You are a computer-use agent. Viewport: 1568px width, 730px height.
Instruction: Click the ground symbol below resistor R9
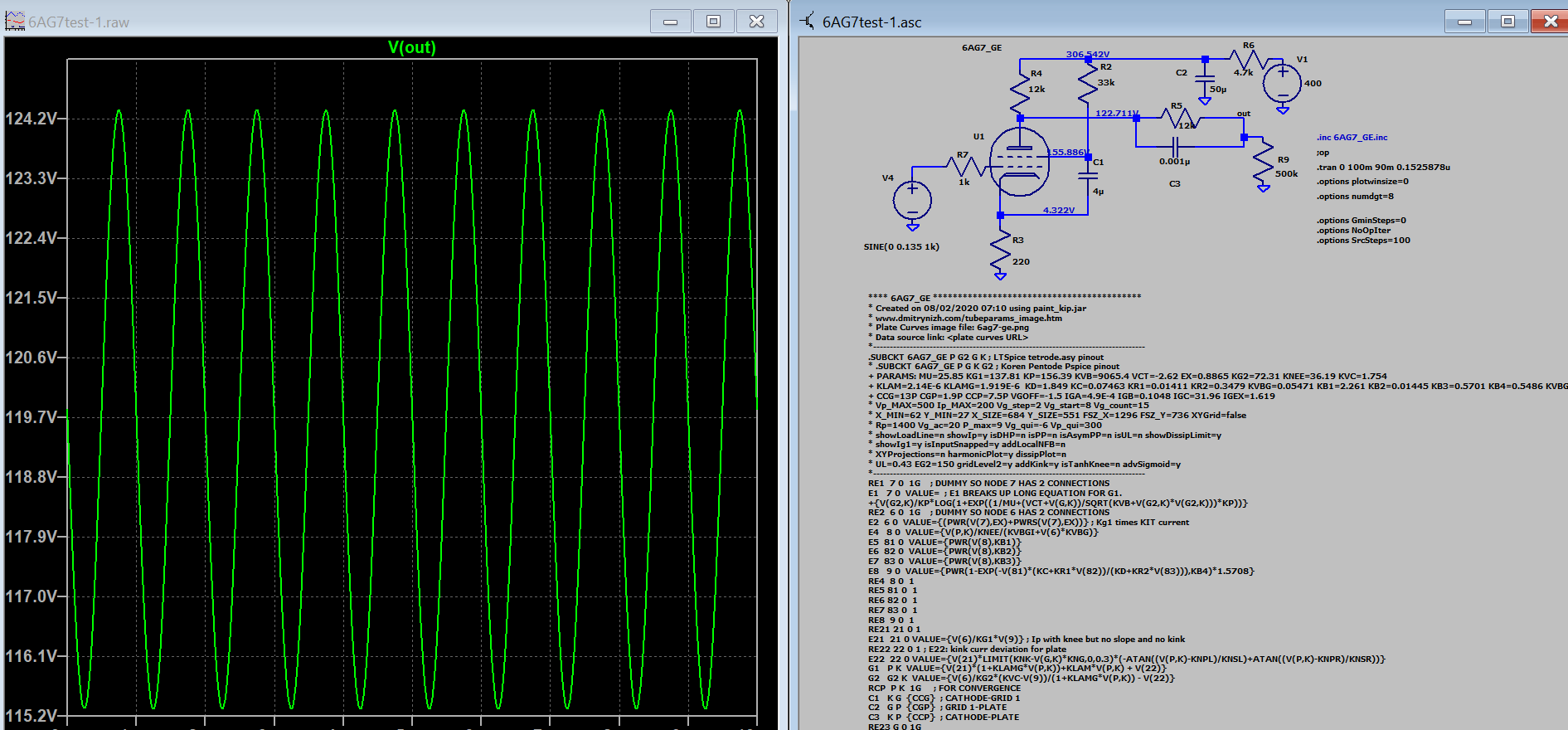[1263, 187]
